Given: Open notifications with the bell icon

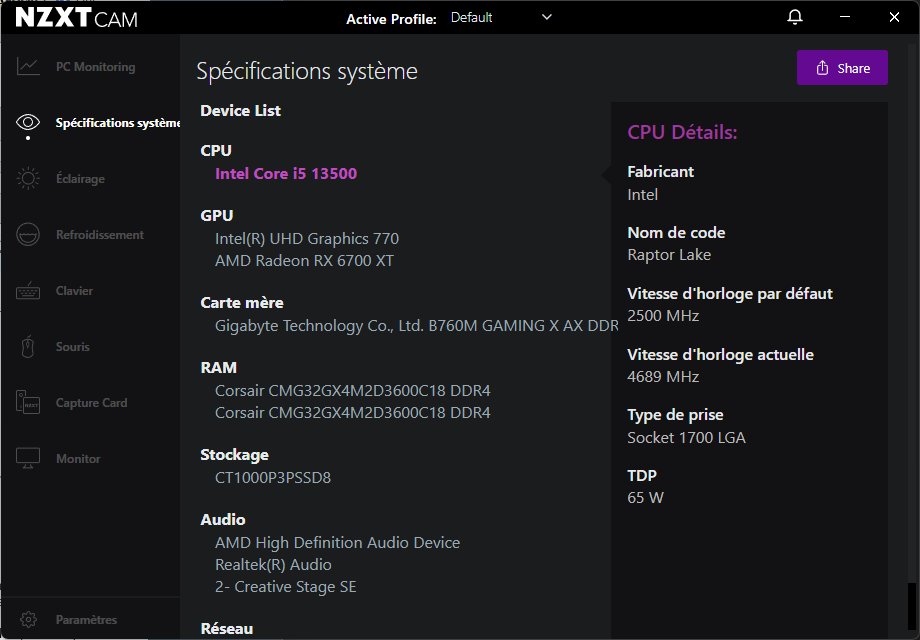Looking at the screenshot, I should pyautogui.click(x=795, y=17).
